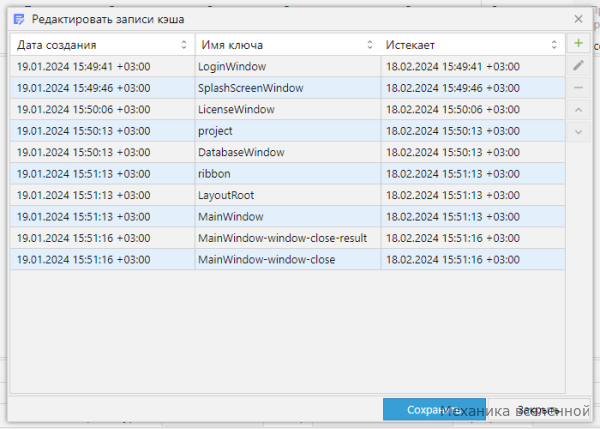The image size is (600, 429).
Task: Click the pencil edit-entry icon
Action: [578, 65]
